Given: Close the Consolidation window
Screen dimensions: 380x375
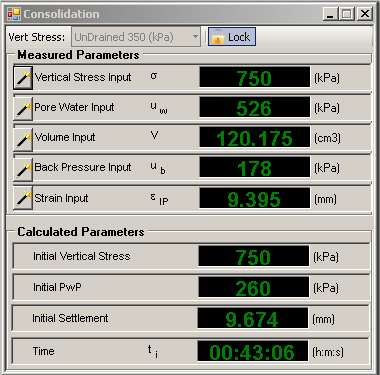Looking at the screenshot, I should pyautogui.click(x=365, y=14).
